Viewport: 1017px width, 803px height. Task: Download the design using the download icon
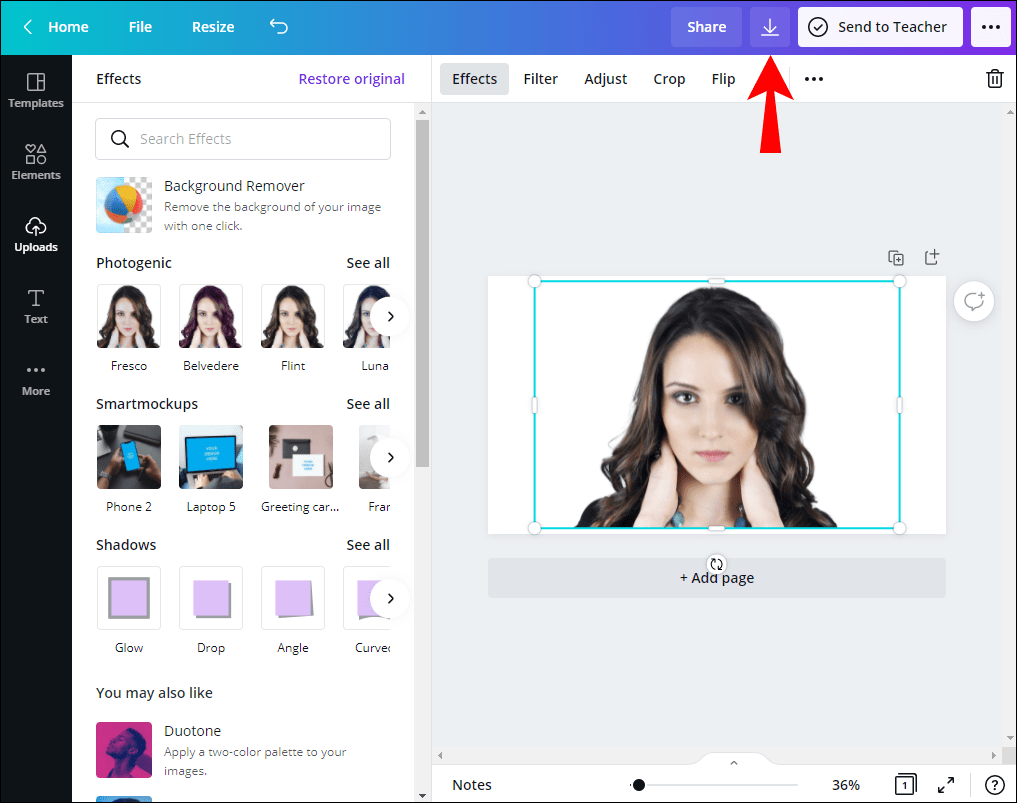(769, 27)
